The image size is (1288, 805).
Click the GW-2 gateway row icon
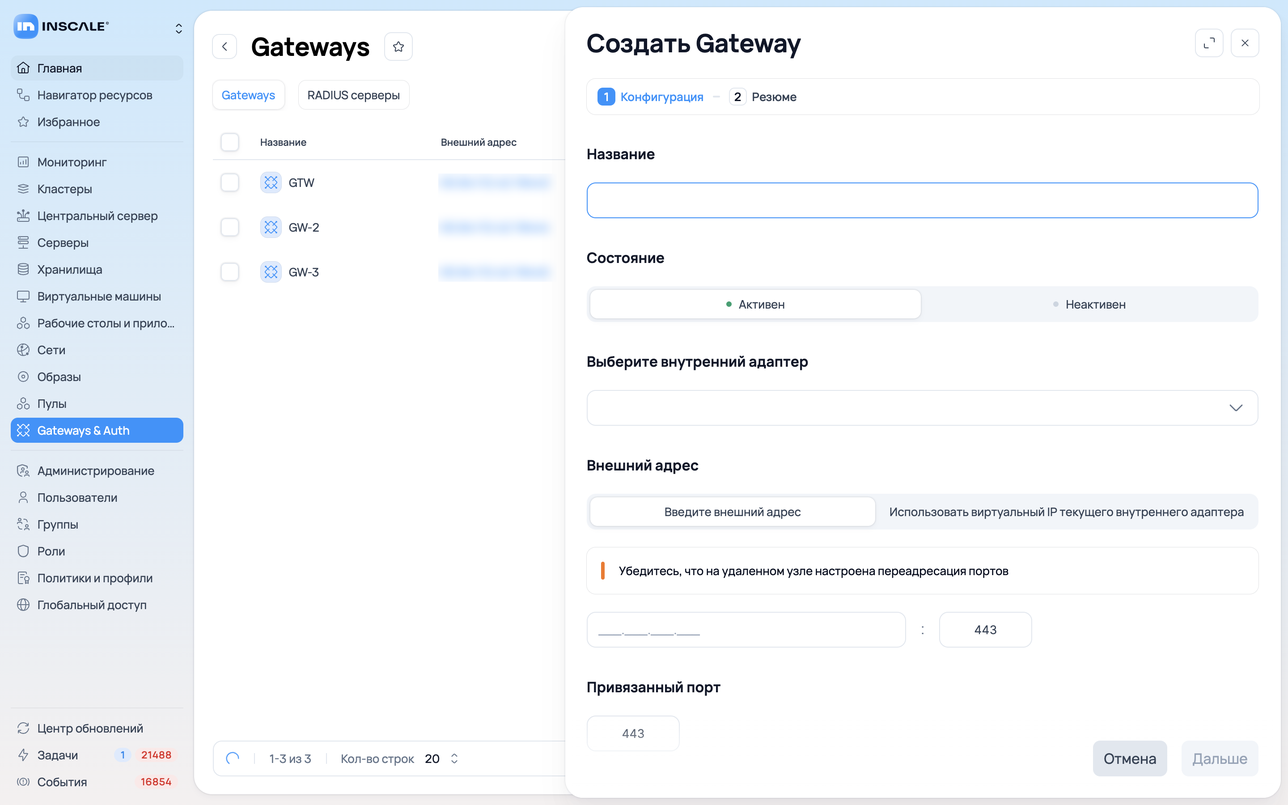[x=271, y=227]
